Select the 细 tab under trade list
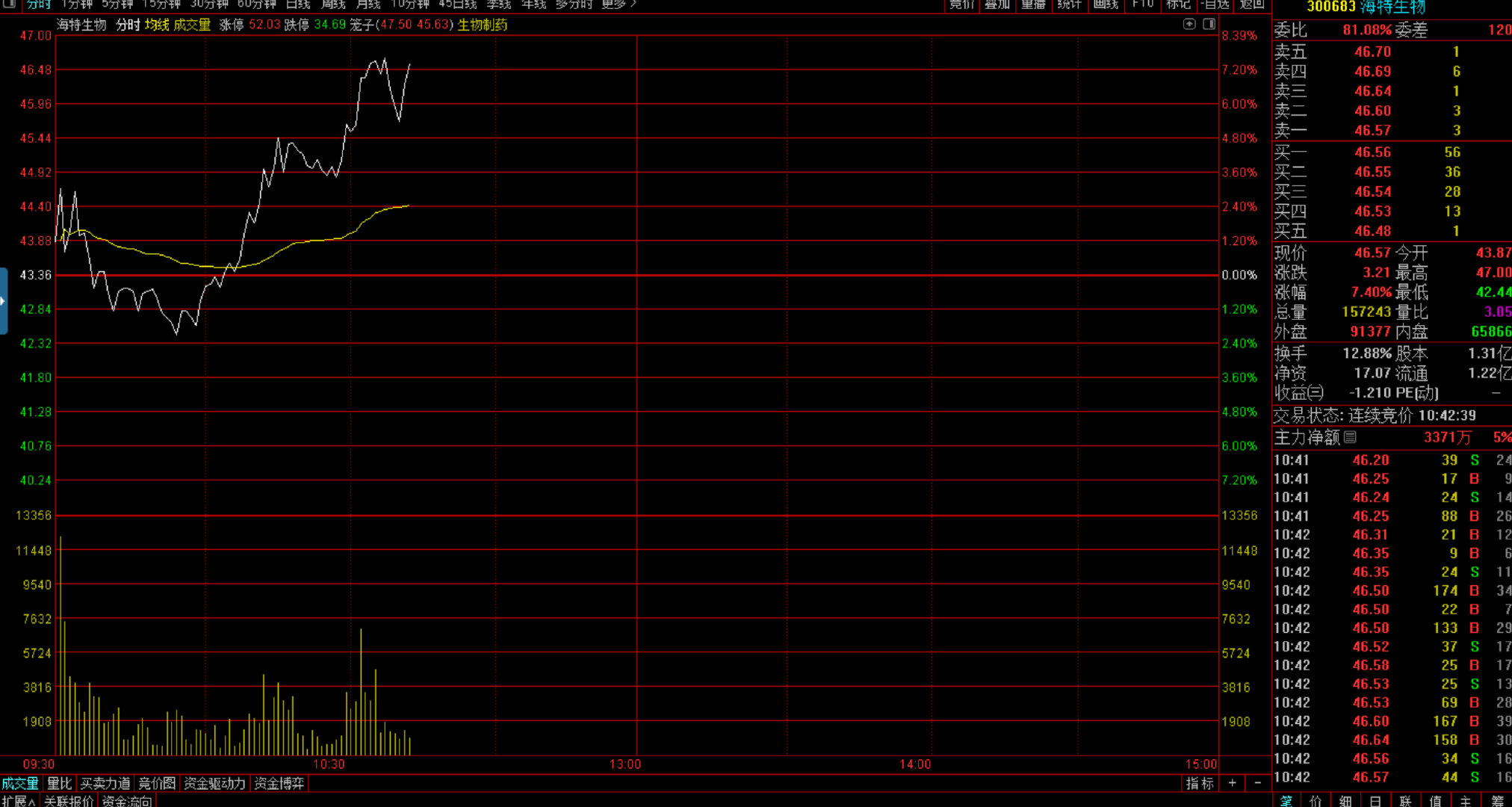The image size is (1512, 807). [1345, 801]
